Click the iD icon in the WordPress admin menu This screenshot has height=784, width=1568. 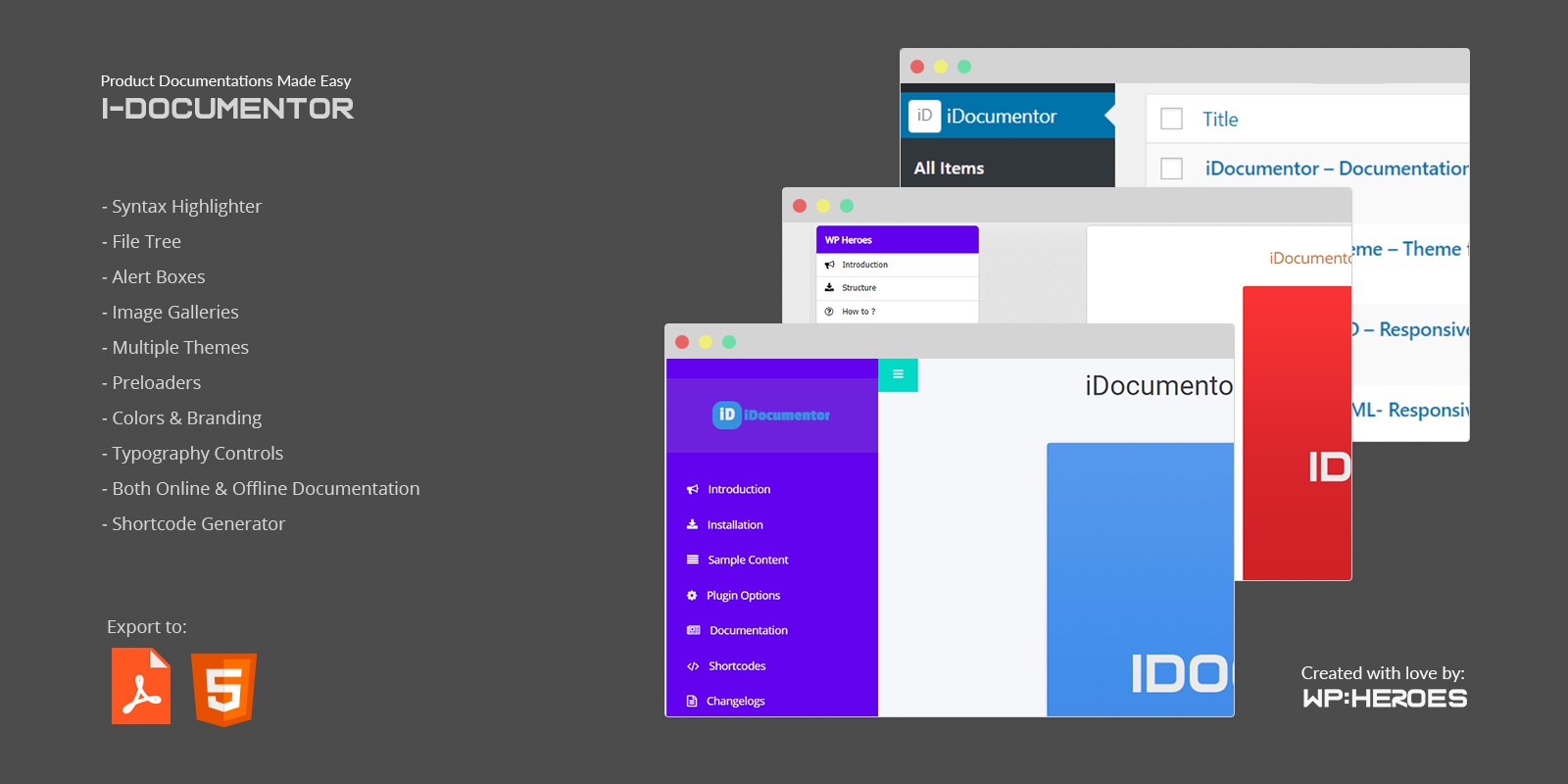coord(924,116)
